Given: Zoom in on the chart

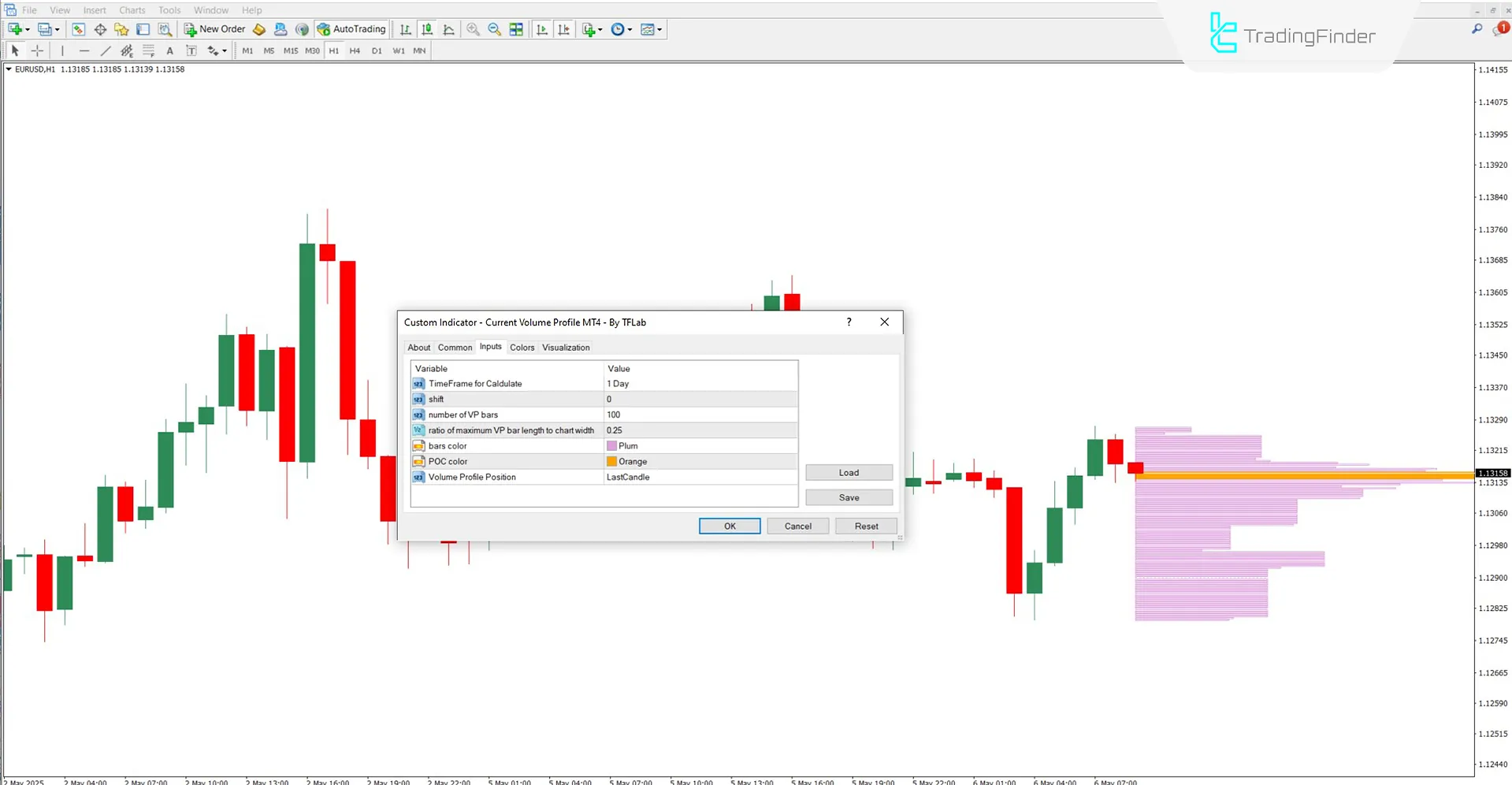Looking at the screenshot, I should (473, 29).
